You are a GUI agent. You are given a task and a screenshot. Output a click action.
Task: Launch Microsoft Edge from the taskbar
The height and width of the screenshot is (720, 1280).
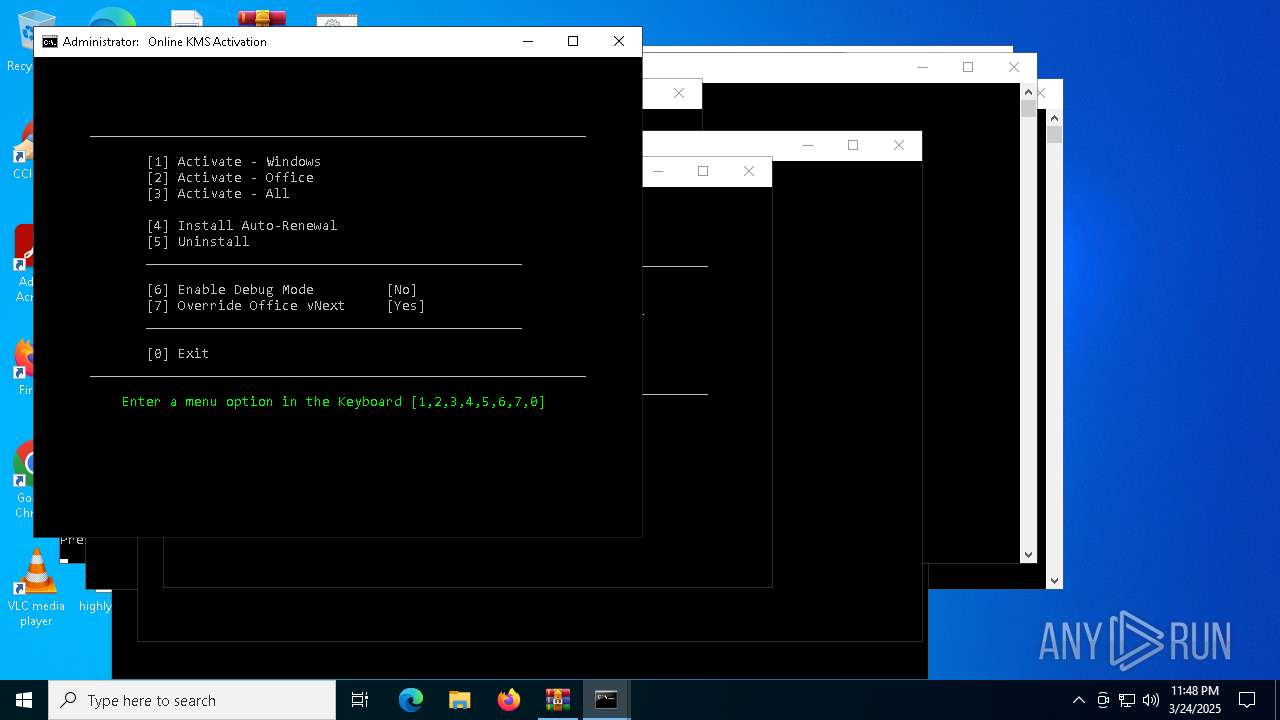(411, 700)
